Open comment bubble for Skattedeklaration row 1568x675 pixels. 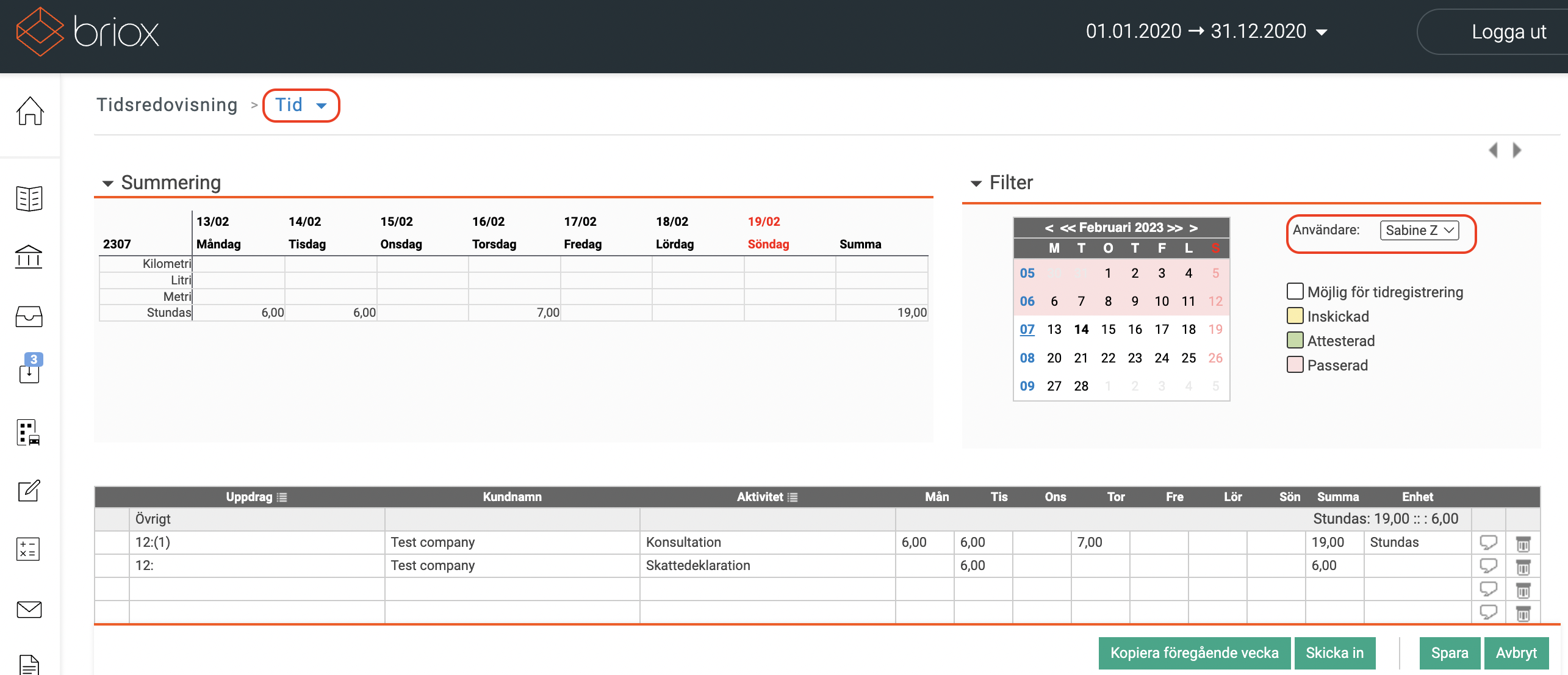coord(1489,565)
